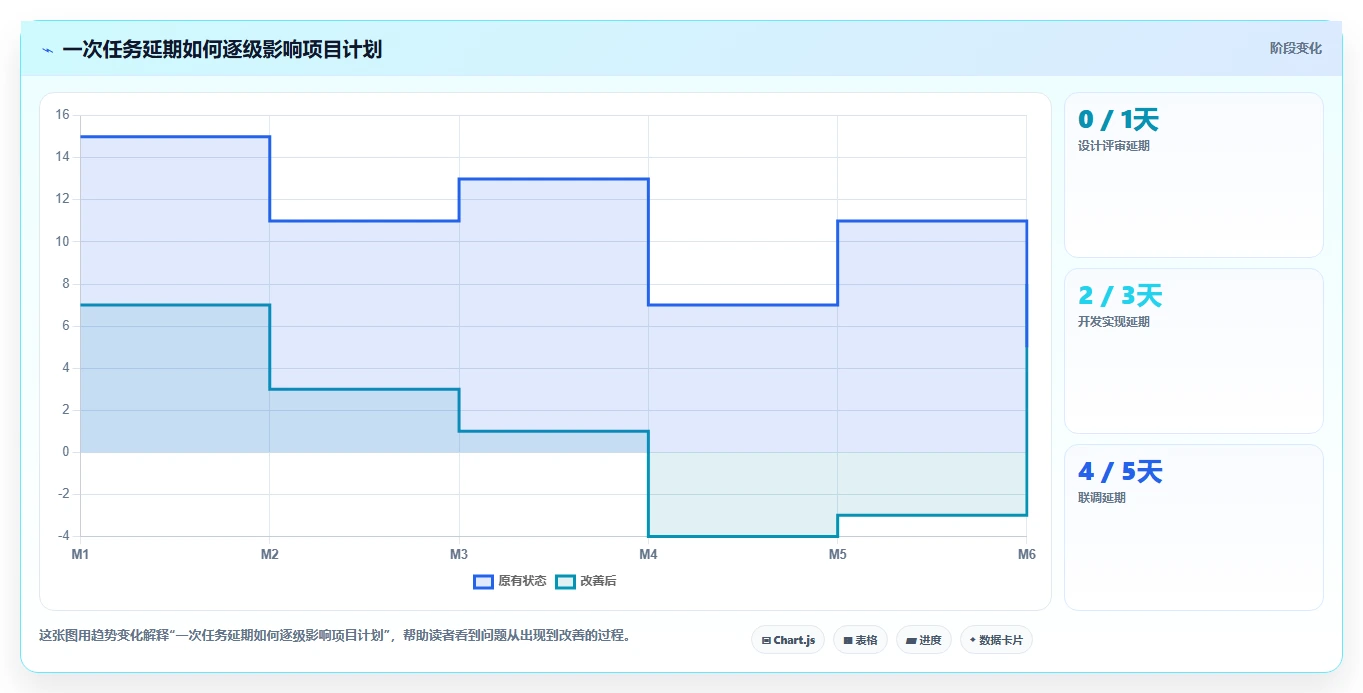Click the y-axis value 10
This screenshot has width=1363, height=693.
coord(62,241)
